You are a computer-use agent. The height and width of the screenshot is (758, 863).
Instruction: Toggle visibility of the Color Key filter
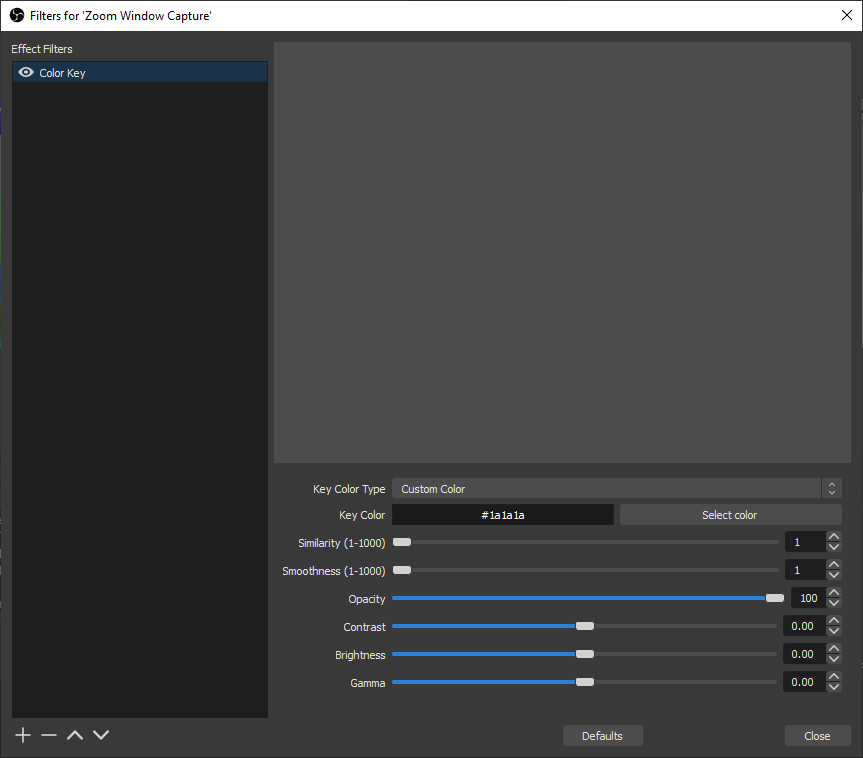click(26, 71)
